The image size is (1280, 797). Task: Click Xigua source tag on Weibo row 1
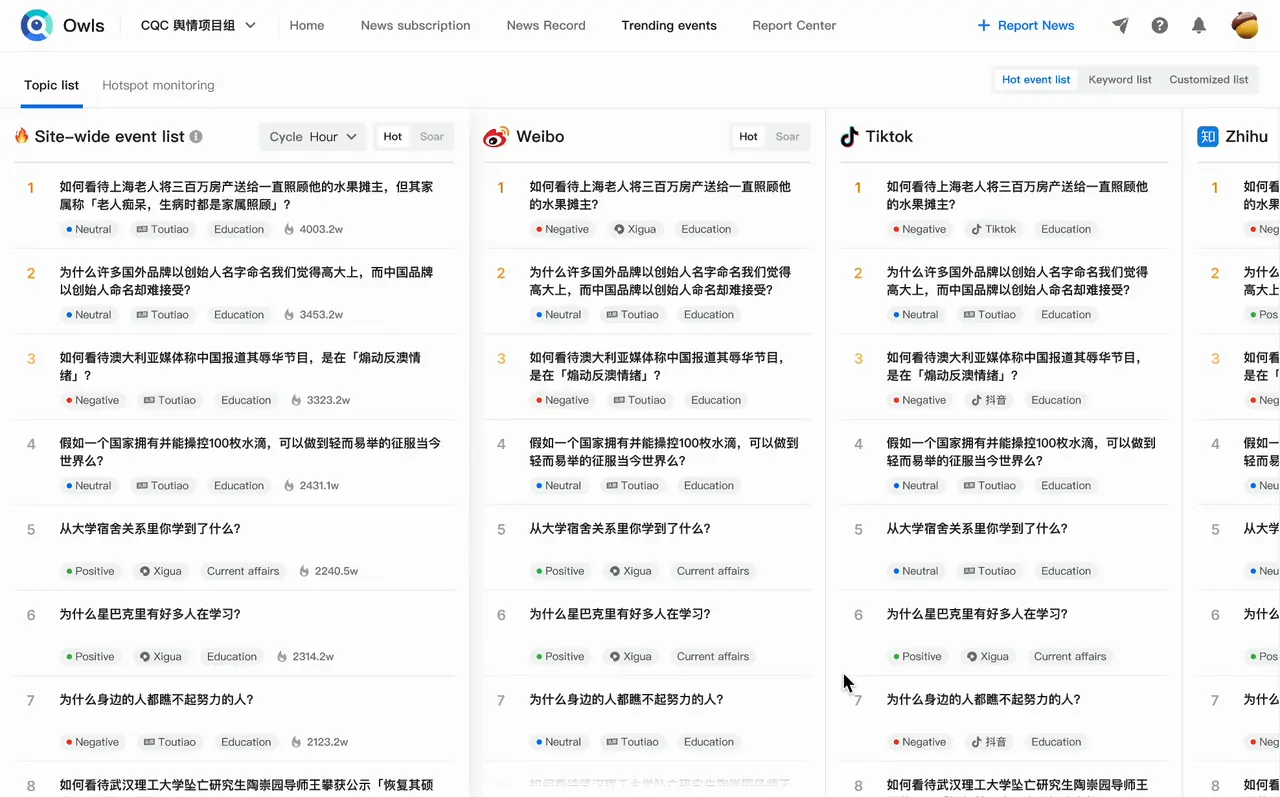pos(635,229)
